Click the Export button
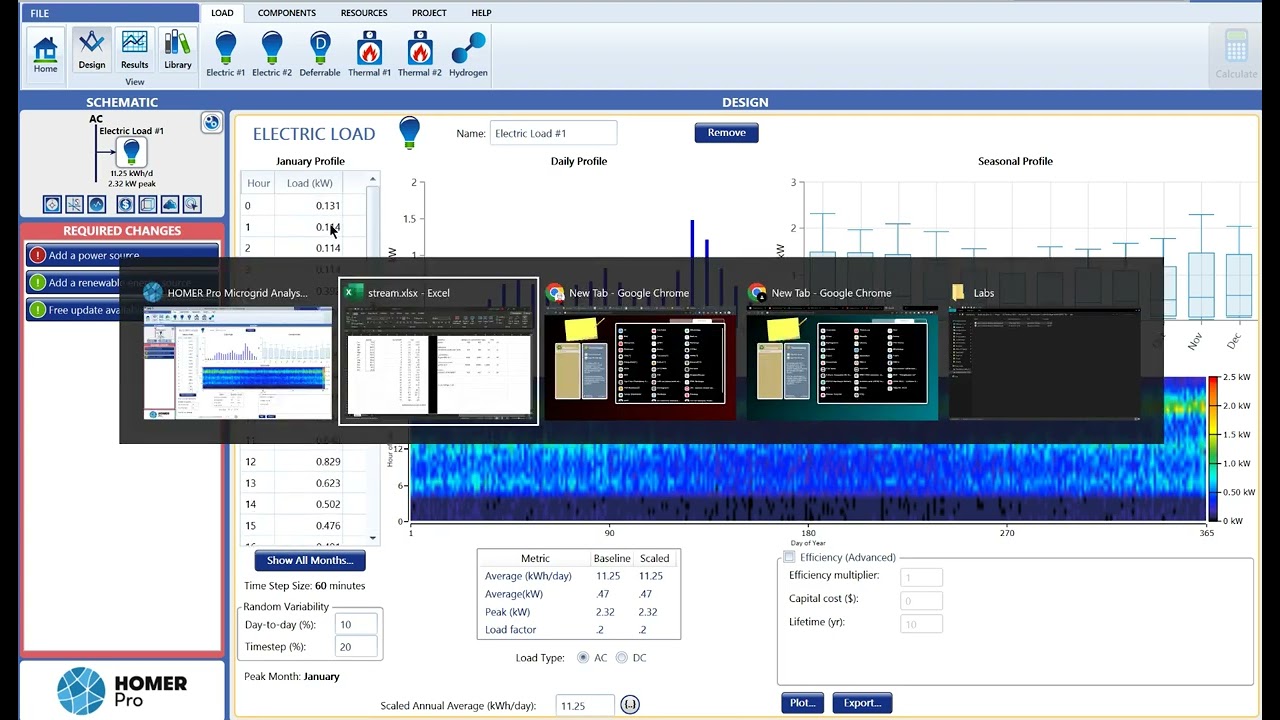 pyautogui.click(x=862, y=703)
